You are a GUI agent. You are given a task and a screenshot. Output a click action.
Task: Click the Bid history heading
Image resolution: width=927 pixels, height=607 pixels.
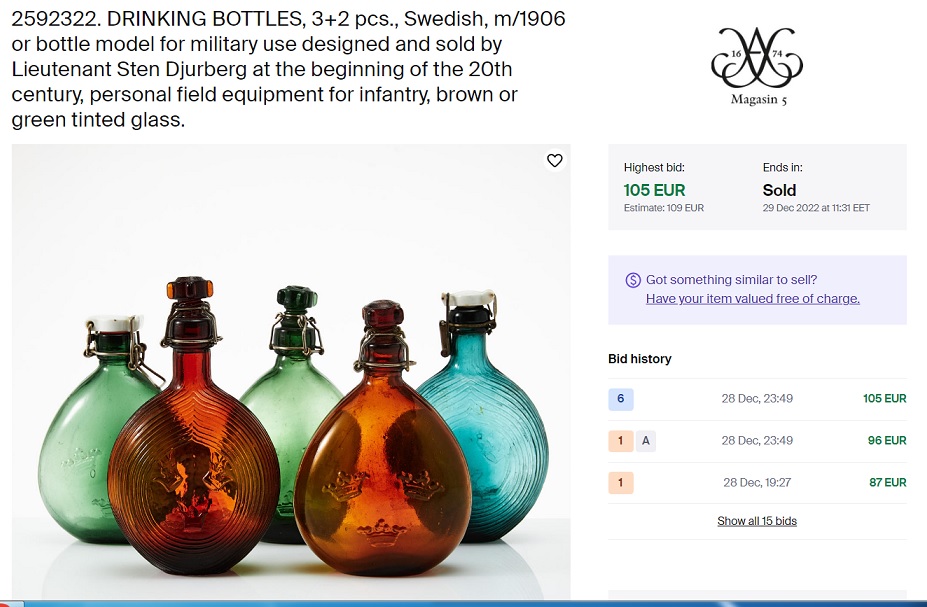click(640, 359)
